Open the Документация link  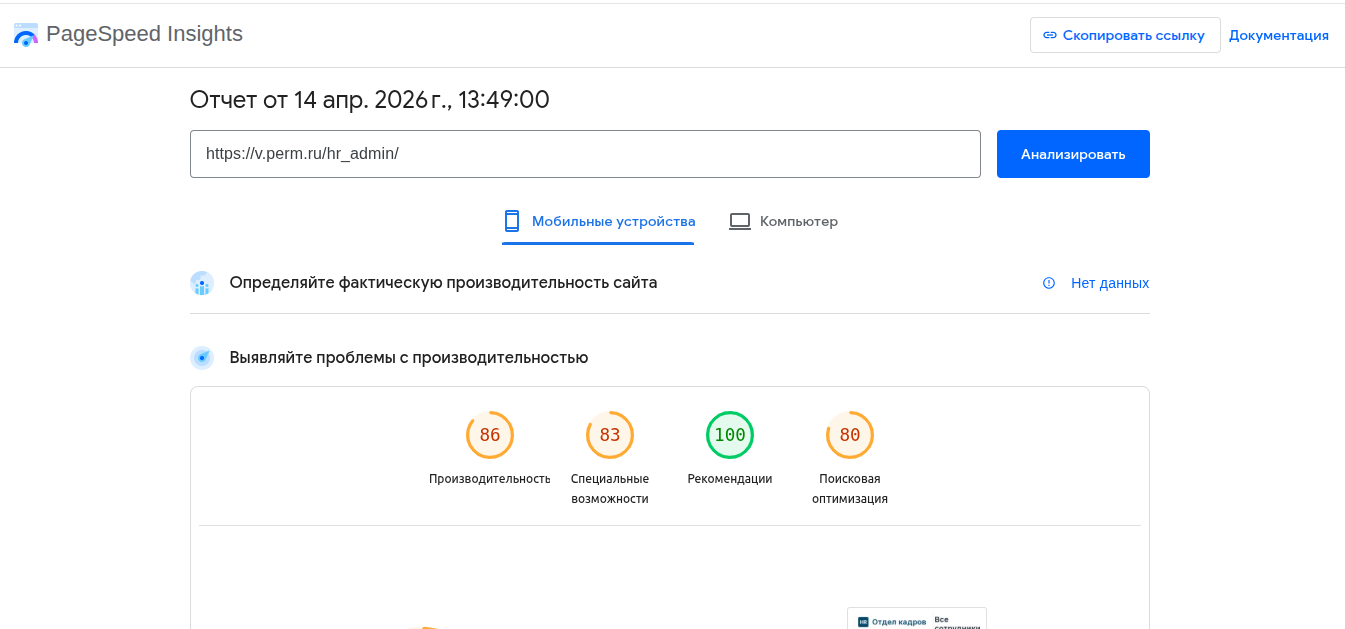1279,35
